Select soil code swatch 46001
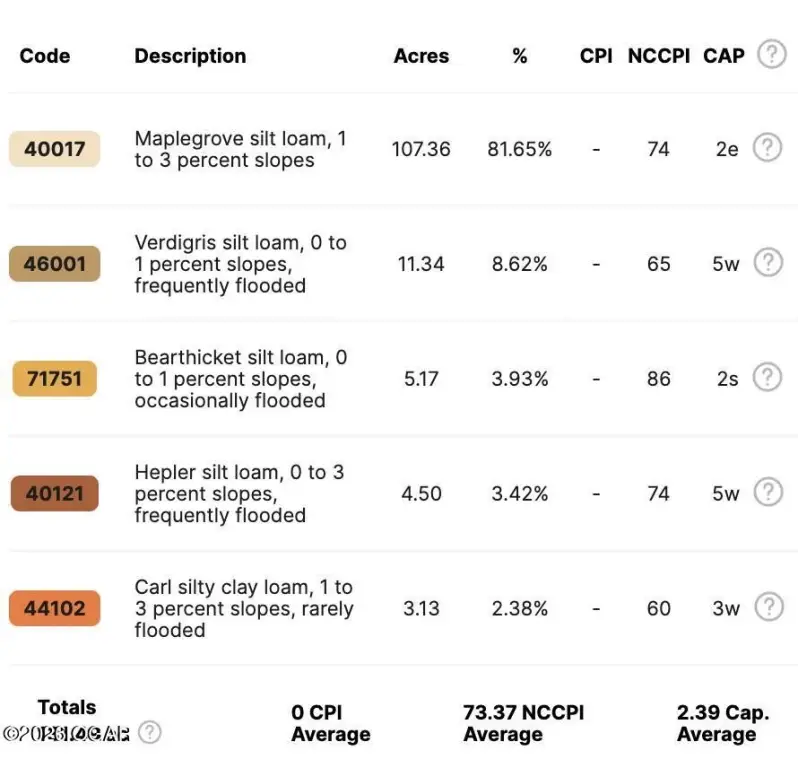Image resolution: width=798 pixels, height=768 pixels. pyautogui.click(x=55, y=264)
